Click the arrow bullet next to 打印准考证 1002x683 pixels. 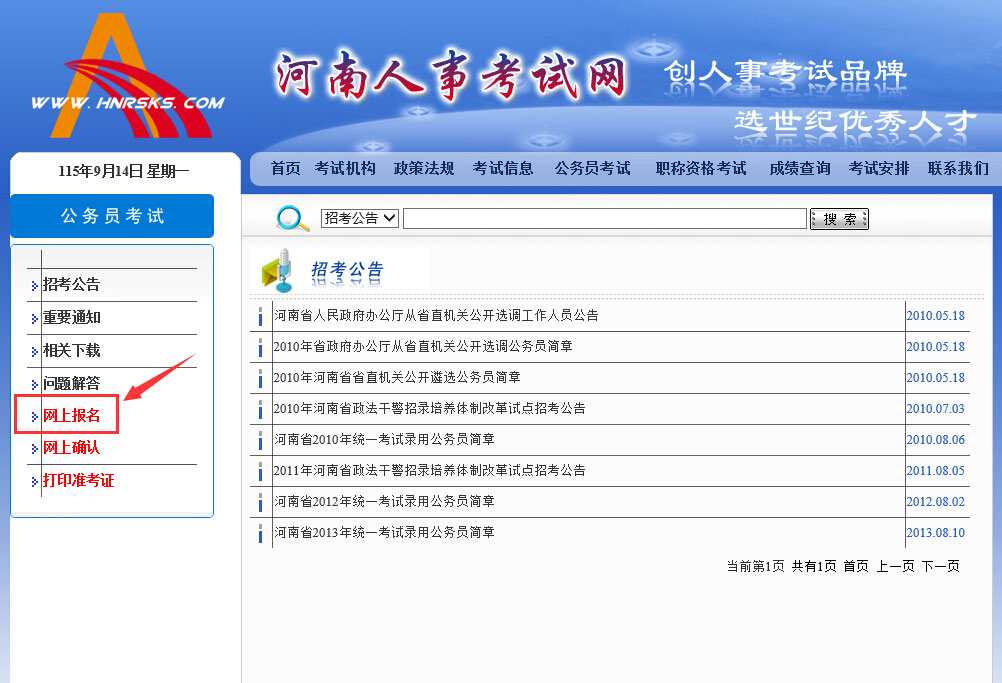pos(35,482)
